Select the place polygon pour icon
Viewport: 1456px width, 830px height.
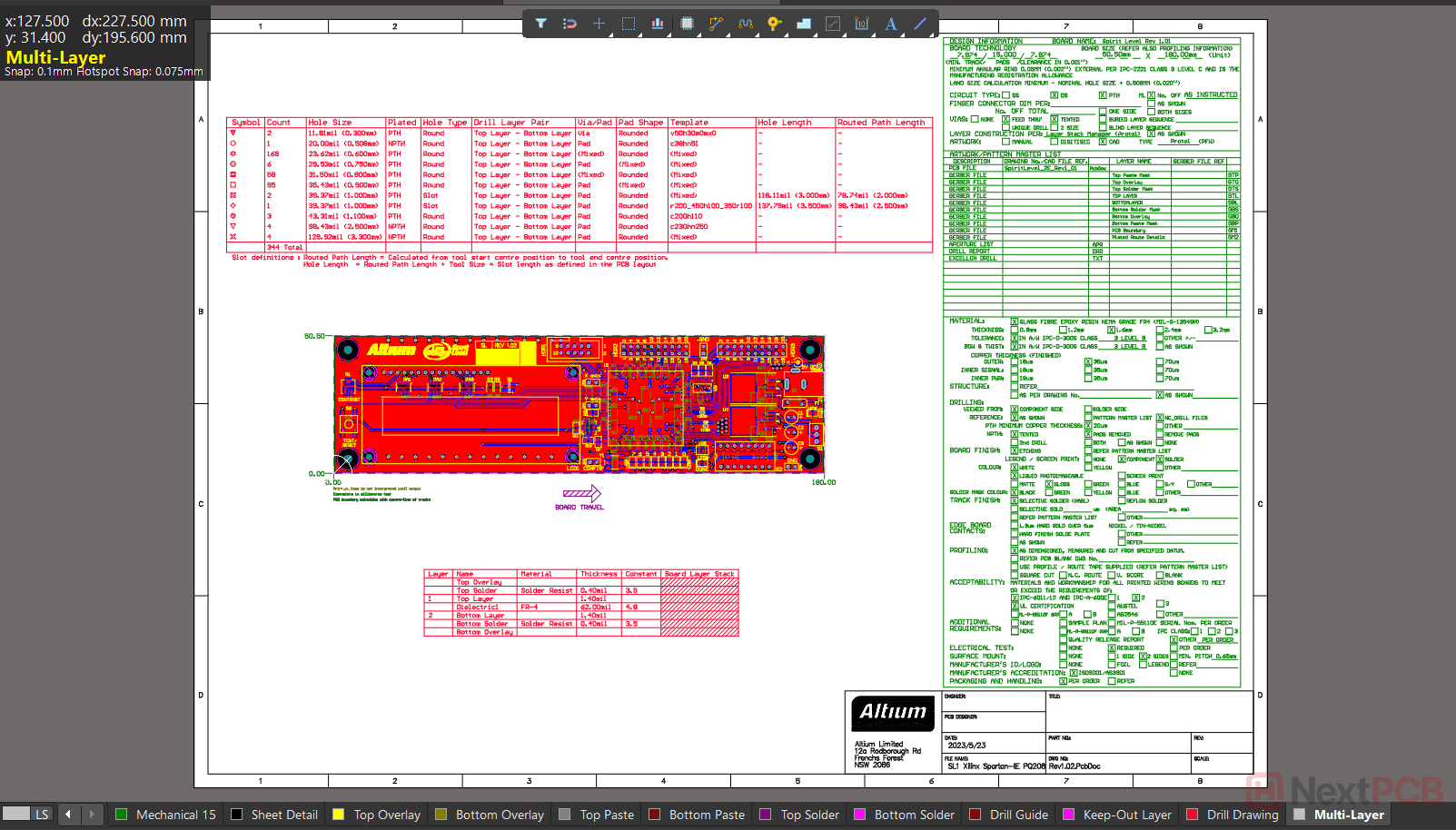(803, 24)
